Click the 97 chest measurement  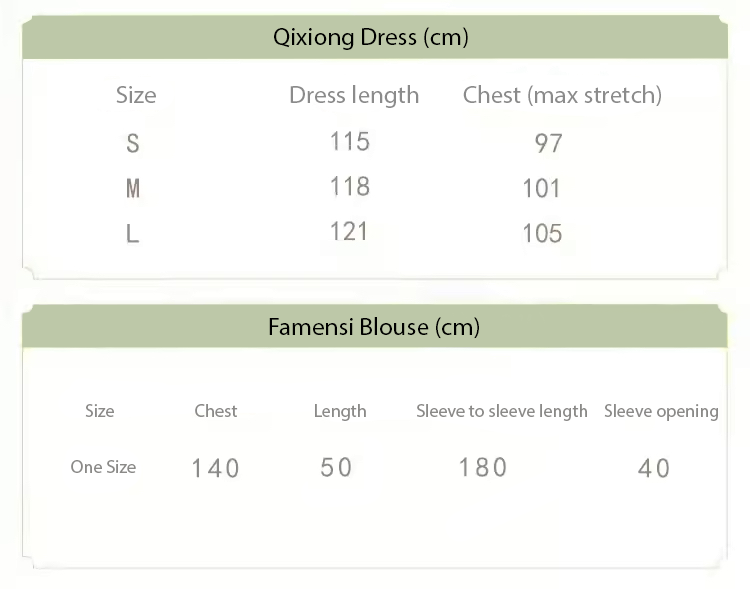tap(548, 143)
